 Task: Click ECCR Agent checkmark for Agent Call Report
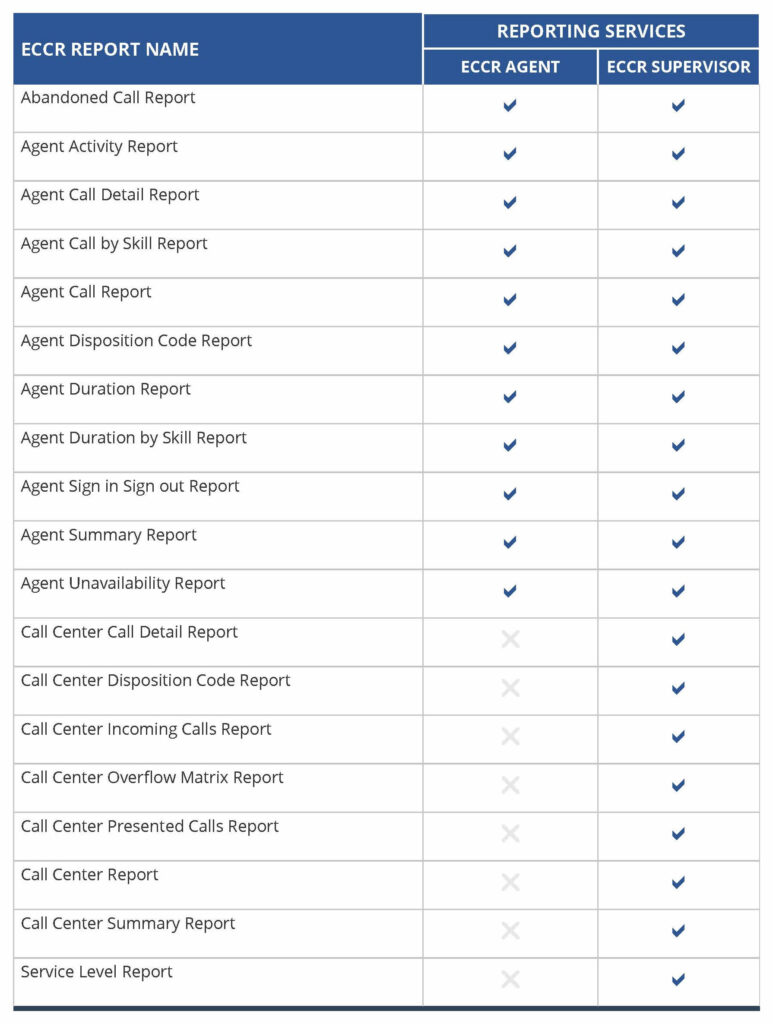[510, 299]
